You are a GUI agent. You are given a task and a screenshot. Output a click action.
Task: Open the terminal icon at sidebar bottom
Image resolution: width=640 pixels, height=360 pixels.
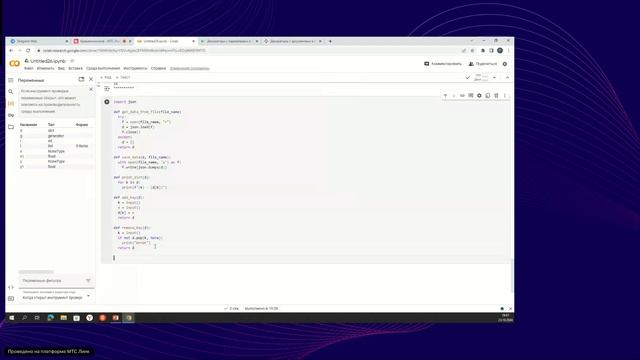pos(11,298)
